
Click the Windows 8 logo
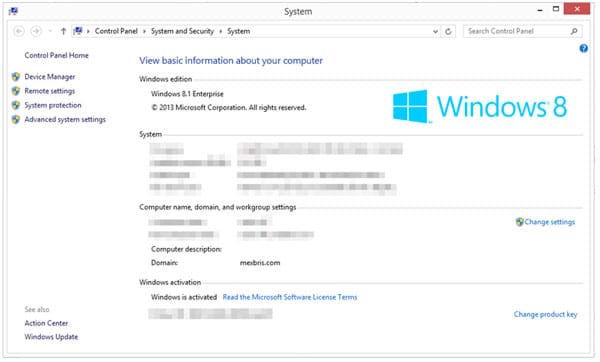click(x=480, y=106)
